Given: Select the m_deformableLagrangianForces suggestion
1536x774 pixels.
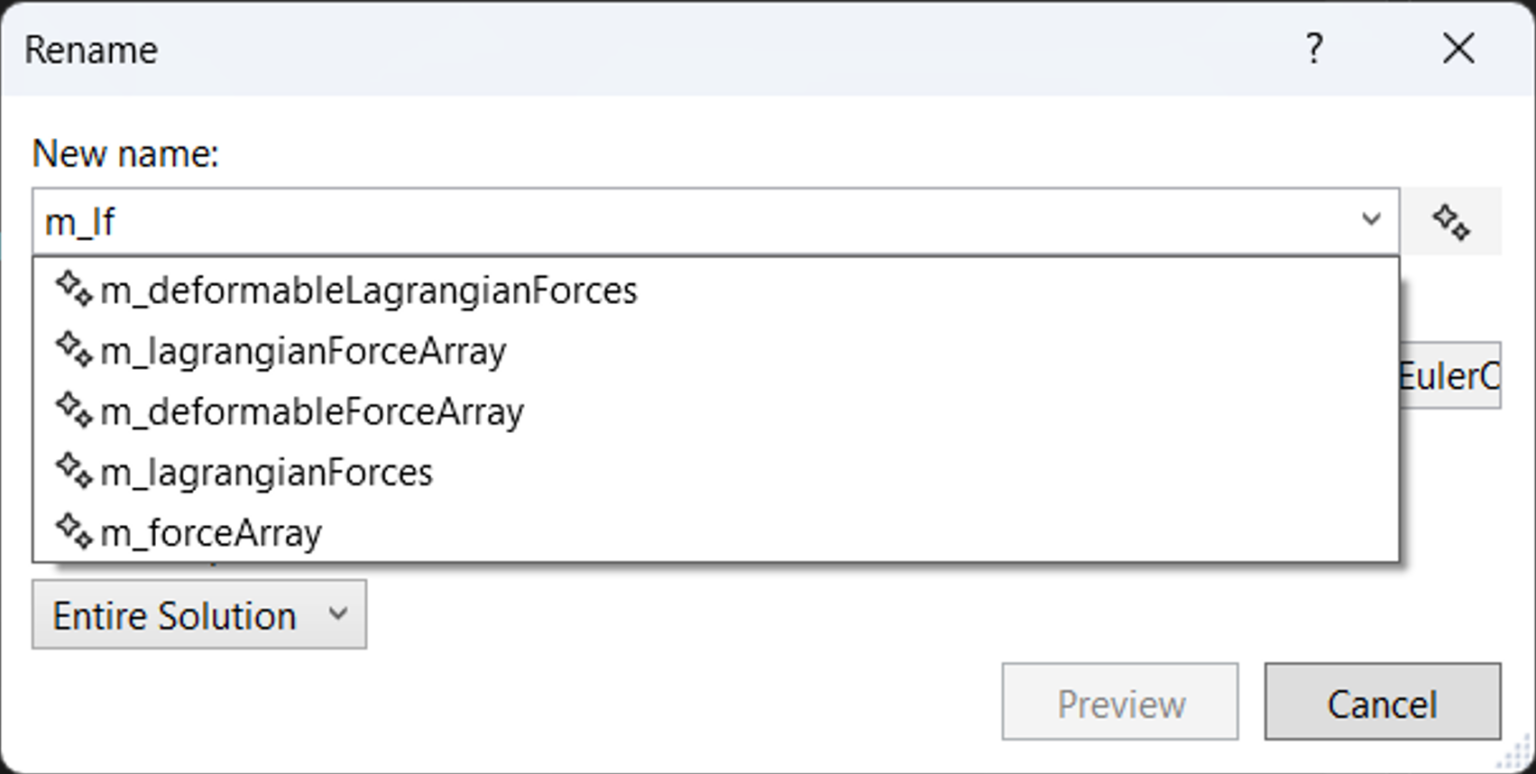Looking at the screenshot, I should (x=370, y=290).
